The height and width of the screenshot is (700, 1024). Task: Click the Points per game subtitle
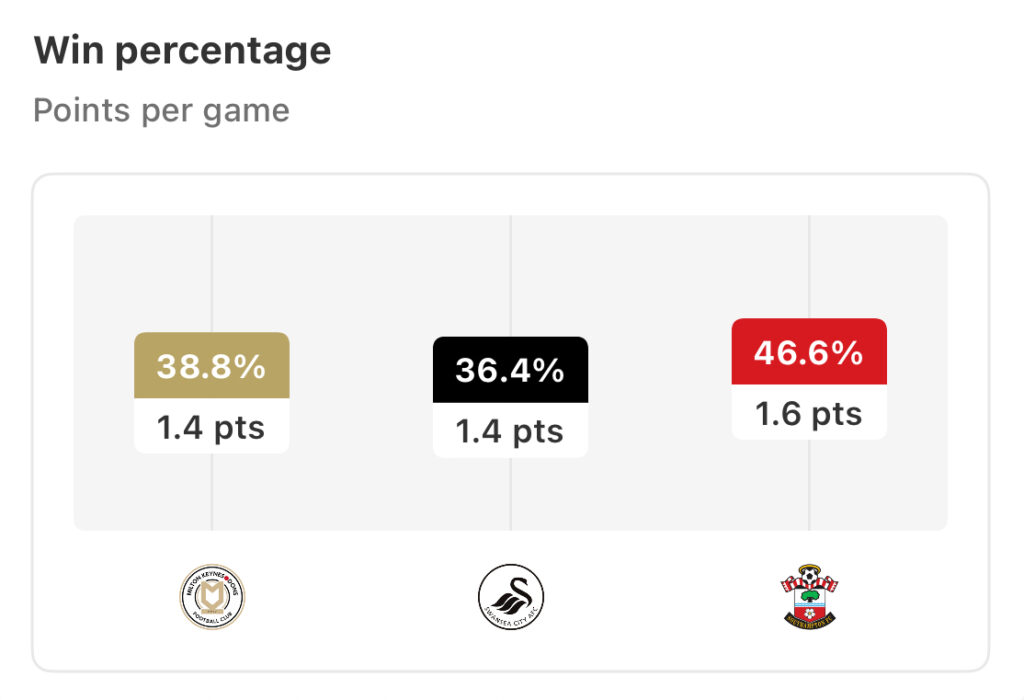tap(161, 110)
